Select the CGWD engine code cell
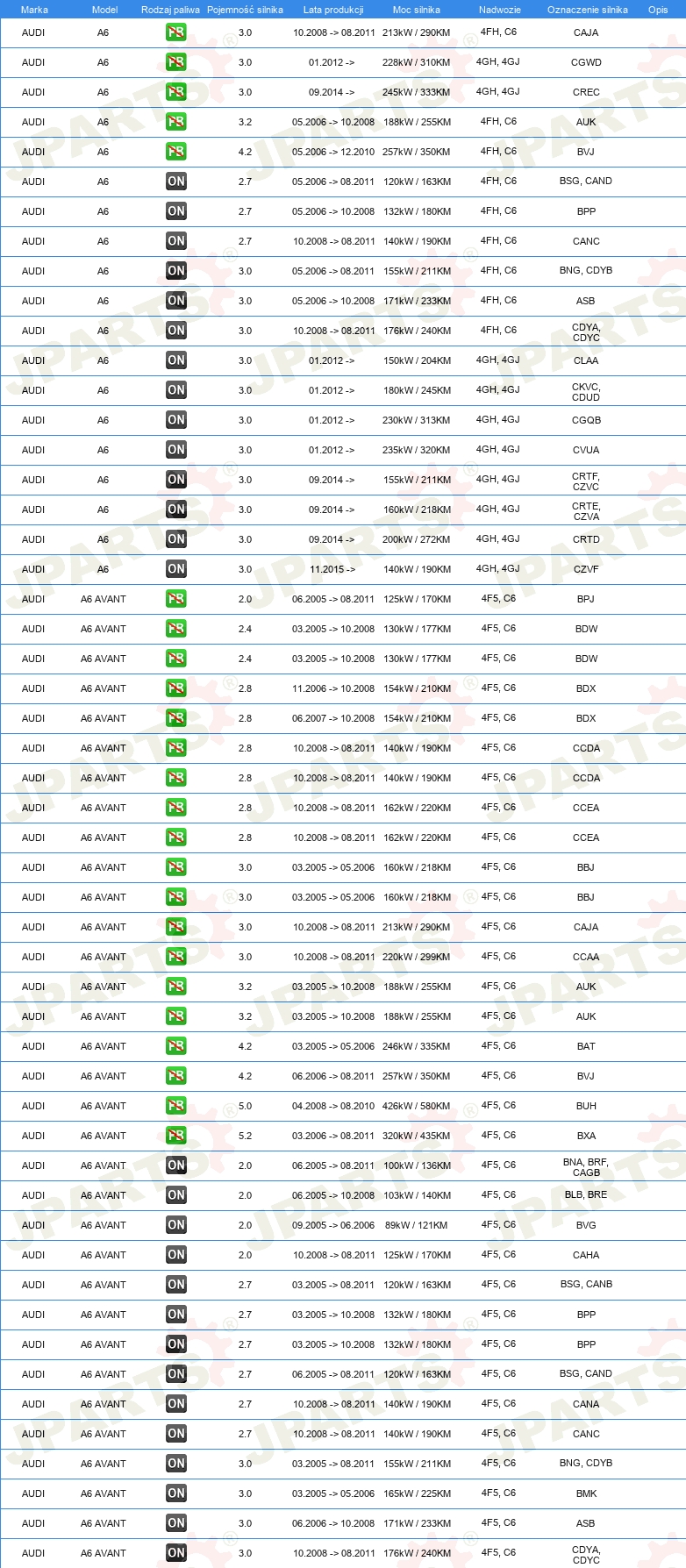The width and height of the screenshot is (686, 1568). point(586,62)
